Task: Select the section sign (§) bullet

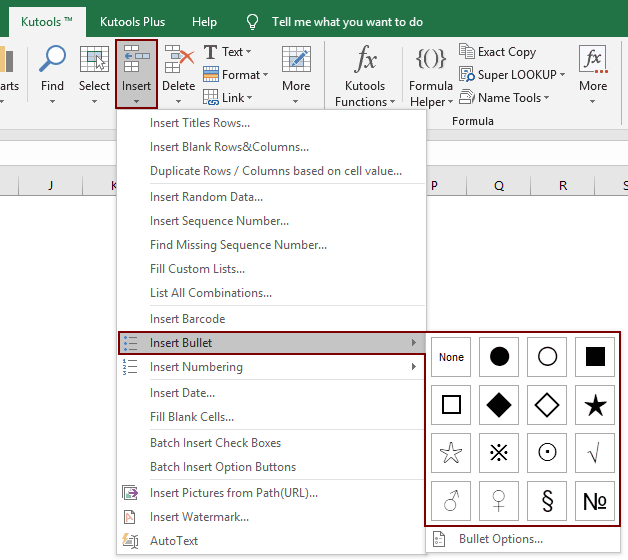Action: click(547, 501)
